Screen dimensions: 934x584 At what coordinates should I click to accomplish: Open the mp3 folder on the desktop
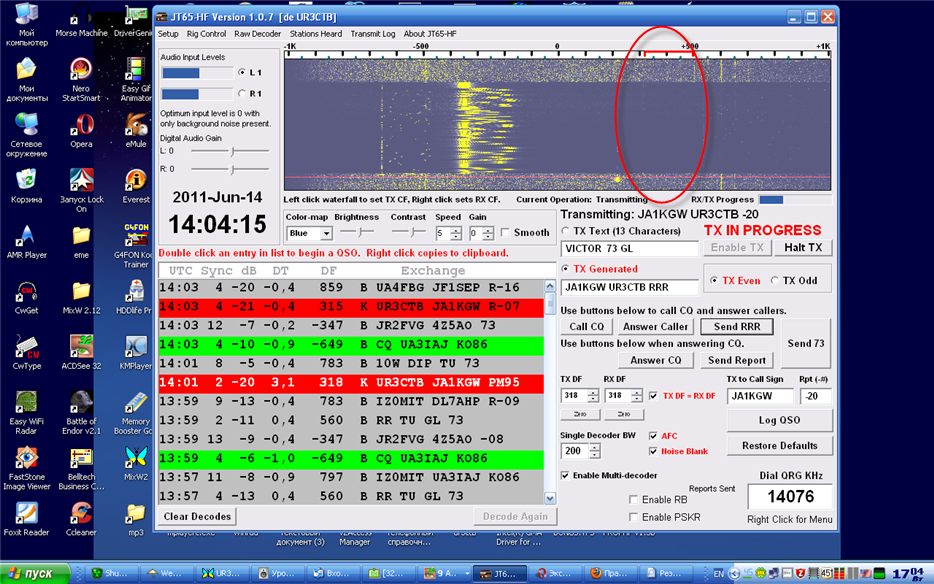coord(136,519)
